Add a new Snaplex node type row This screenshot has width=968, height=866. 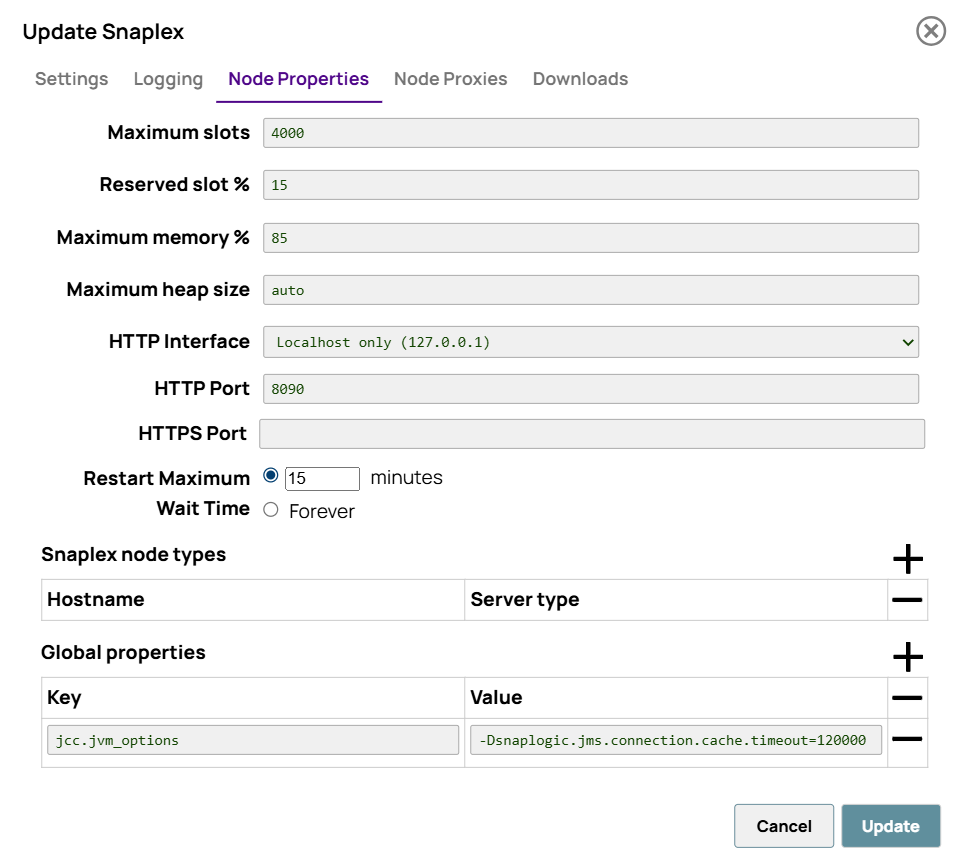pyautogui.click(x=907, y=559)
